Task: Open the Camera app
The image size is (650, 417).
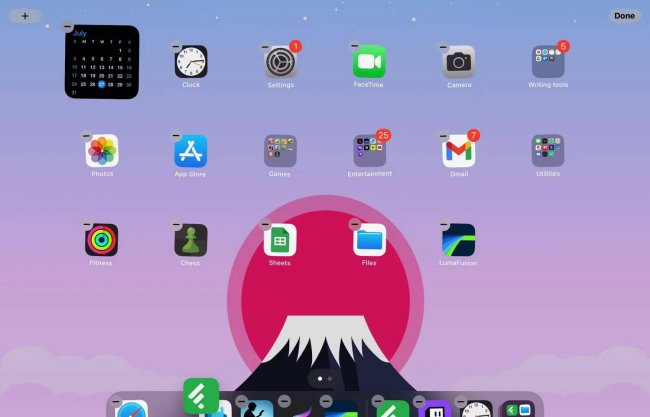Action: 458,62
